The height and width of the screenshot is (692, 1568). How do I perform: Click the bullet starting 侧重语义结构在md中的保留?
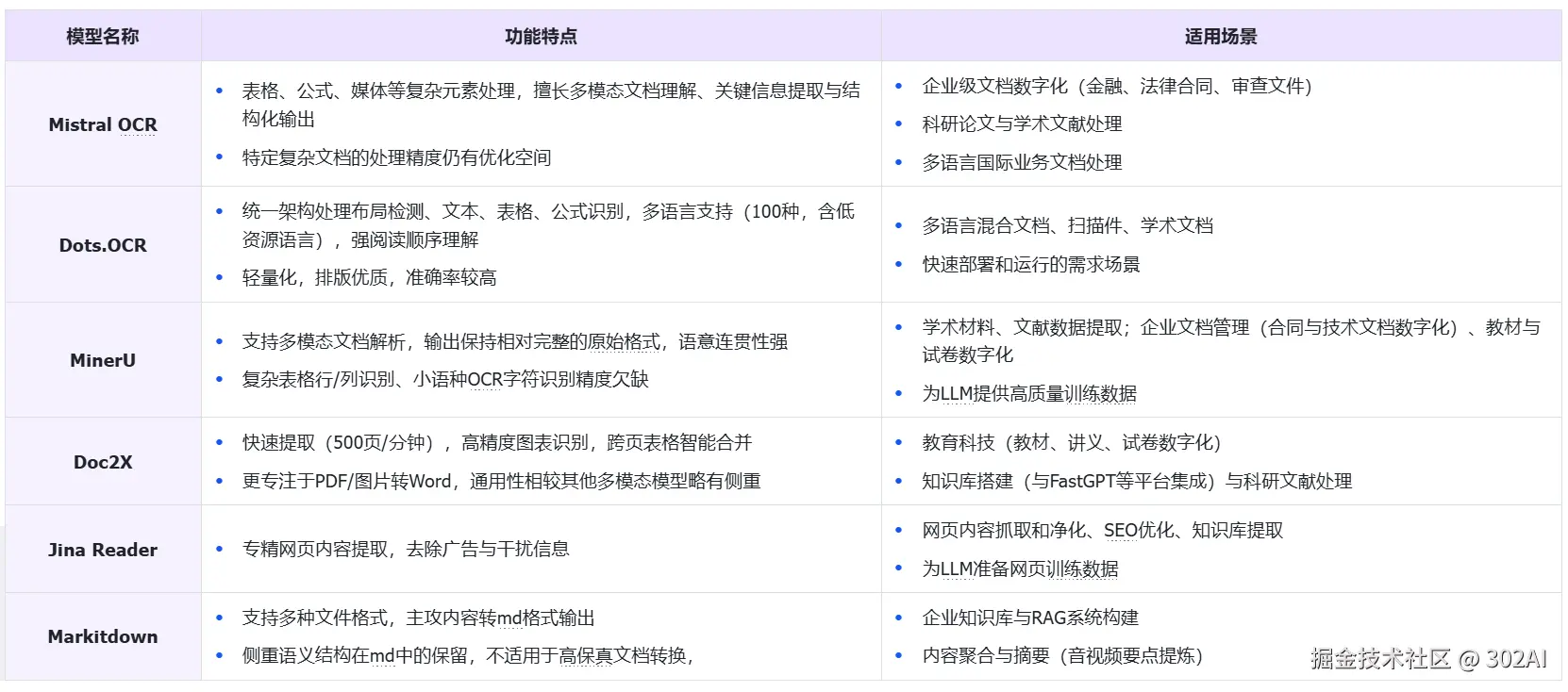point(468,655)
